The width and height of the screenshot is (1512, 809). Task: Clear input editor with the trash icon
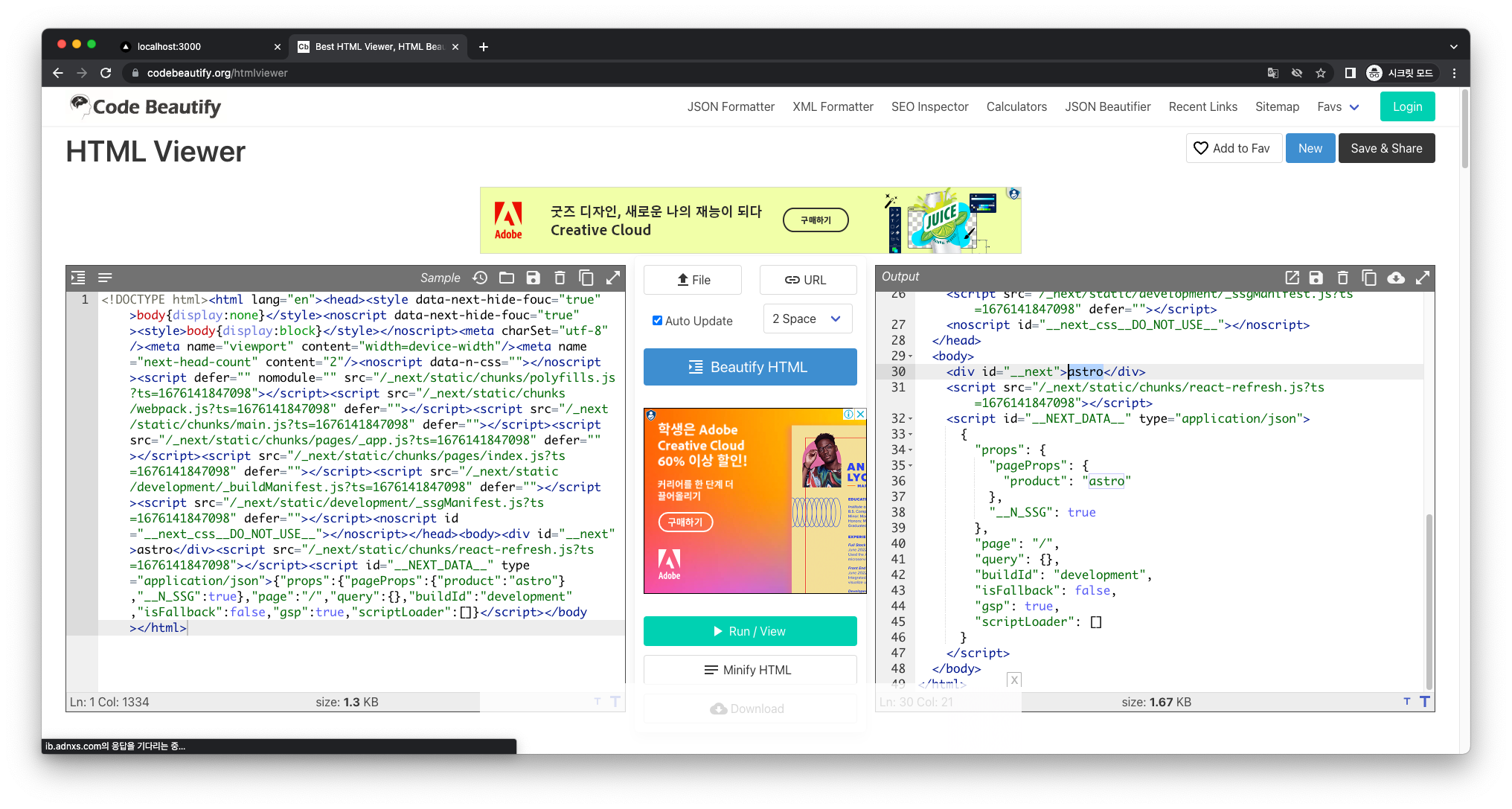point(560,278)
